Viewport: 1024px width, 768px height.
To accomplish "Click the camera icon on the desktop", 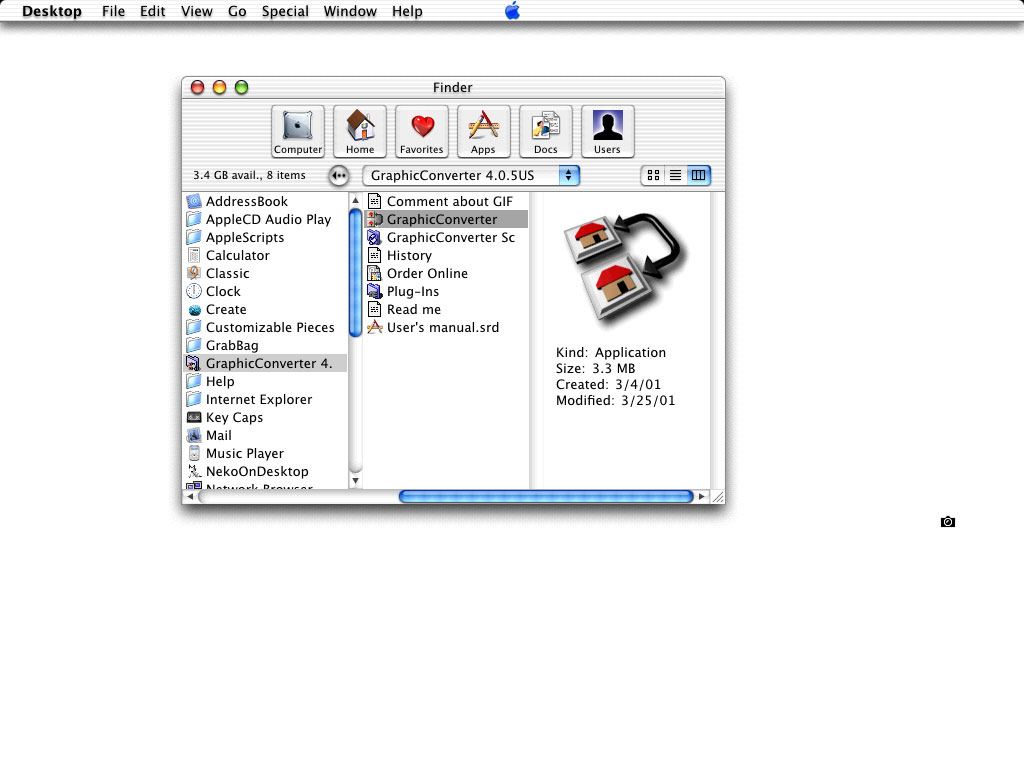I will tap(948, 522).
